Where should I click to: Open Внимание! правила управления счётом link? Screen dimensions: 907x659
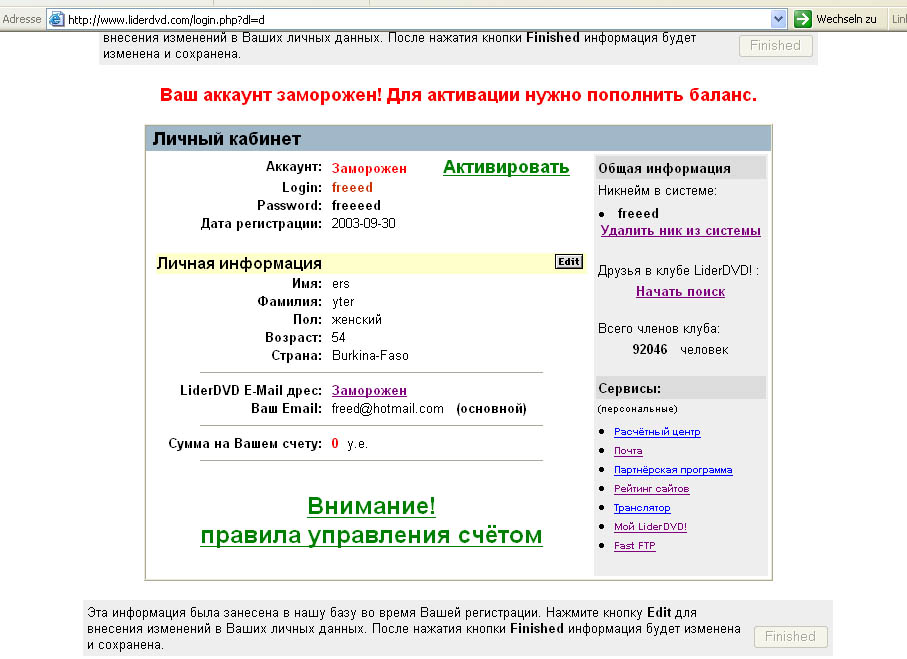[x=371, y=521]
